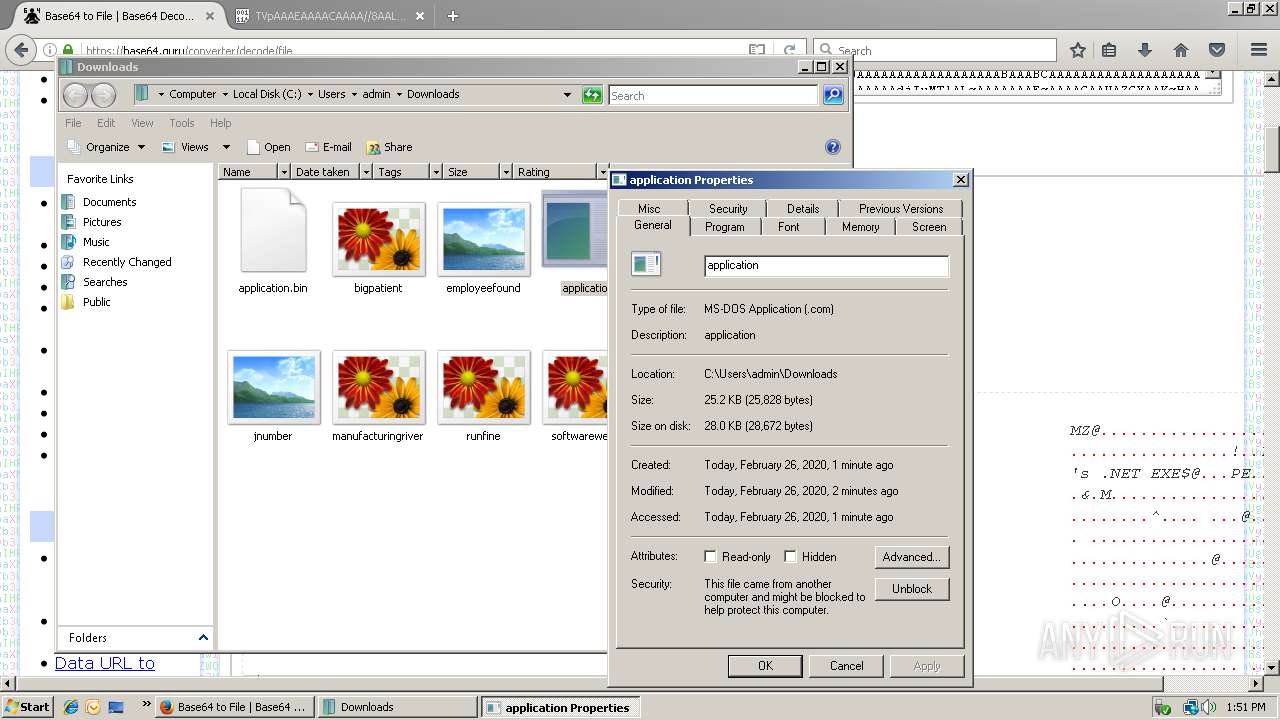Expand the address bar history dropdown
Image resolution: width=1280 pixels, height=720 pixels.
click(567, 95)
